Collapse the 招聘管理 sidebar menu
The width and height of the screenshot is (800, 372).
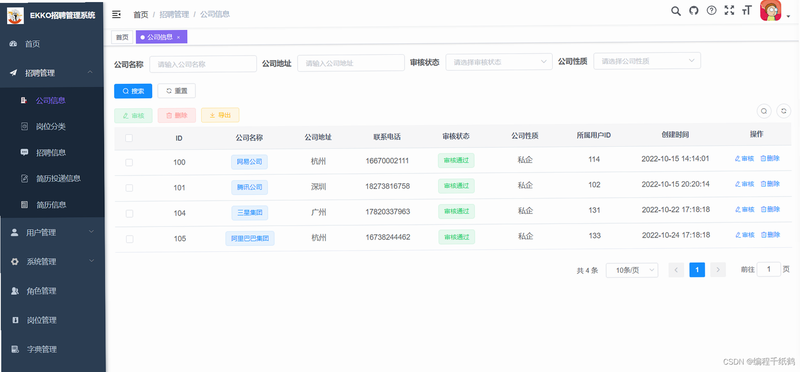coord(90,73)
